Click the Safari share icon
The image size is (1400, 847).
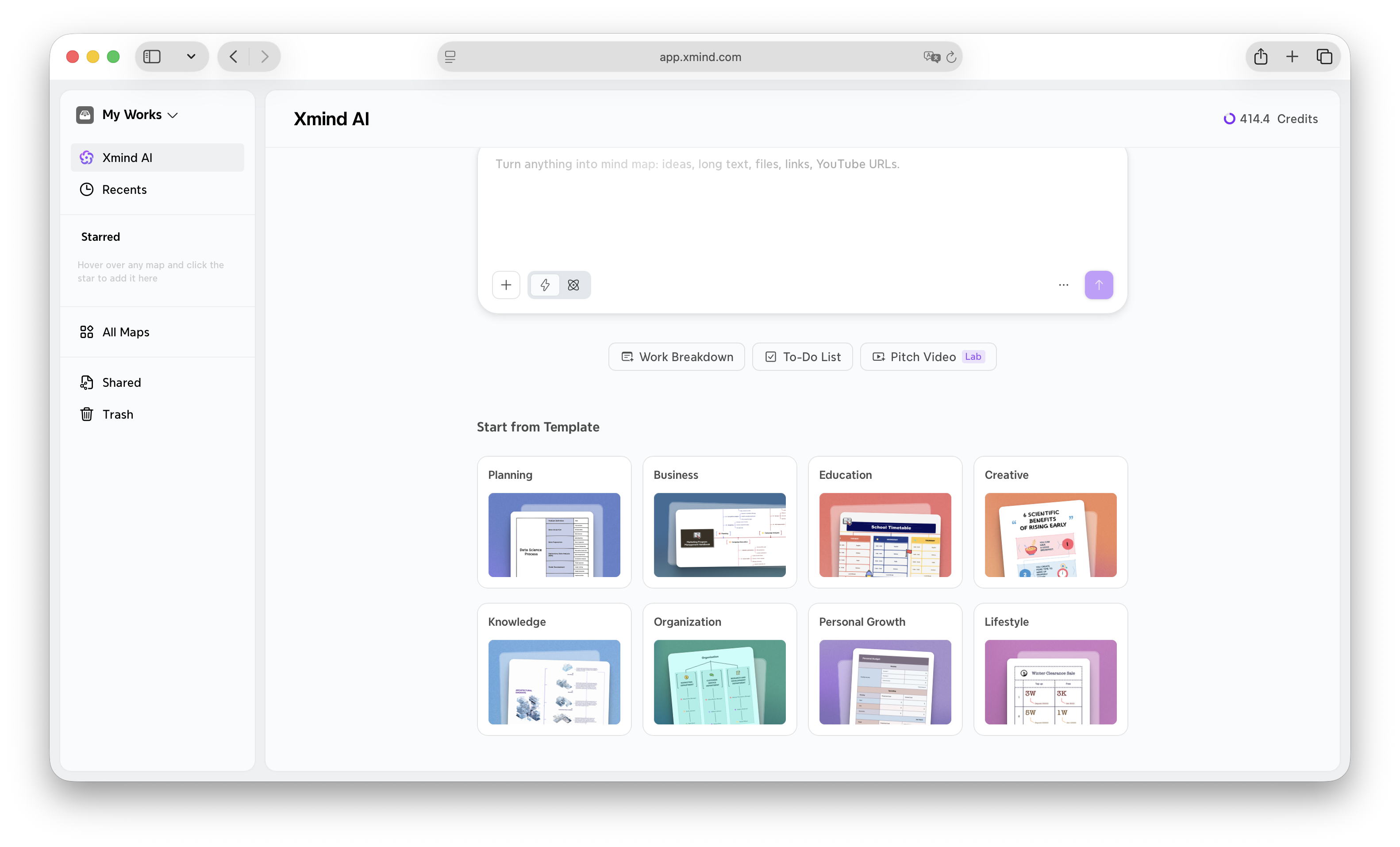click(x=1260, y=56)
